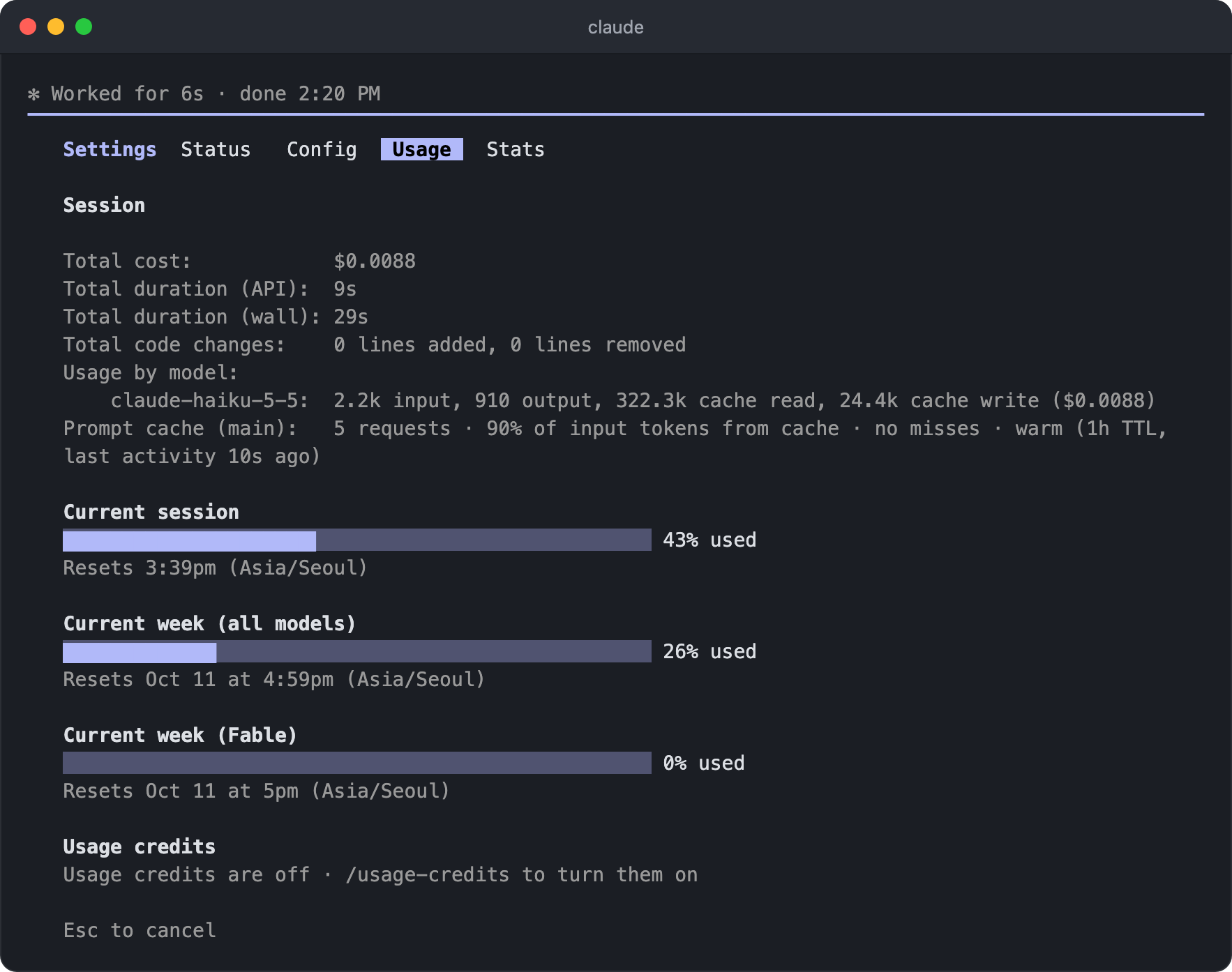Click the '0% used' label
Screen dimensions: 1232x972
point(704,763)
